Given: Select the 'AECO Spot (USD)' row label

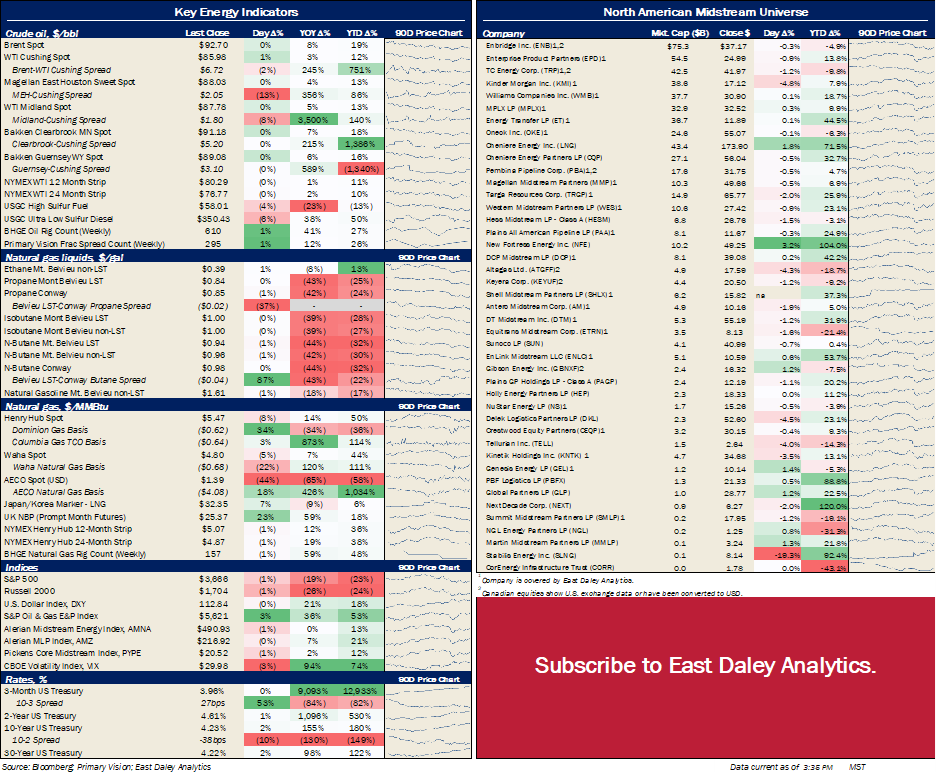Looking at the screenshot, I should [36, 480].
